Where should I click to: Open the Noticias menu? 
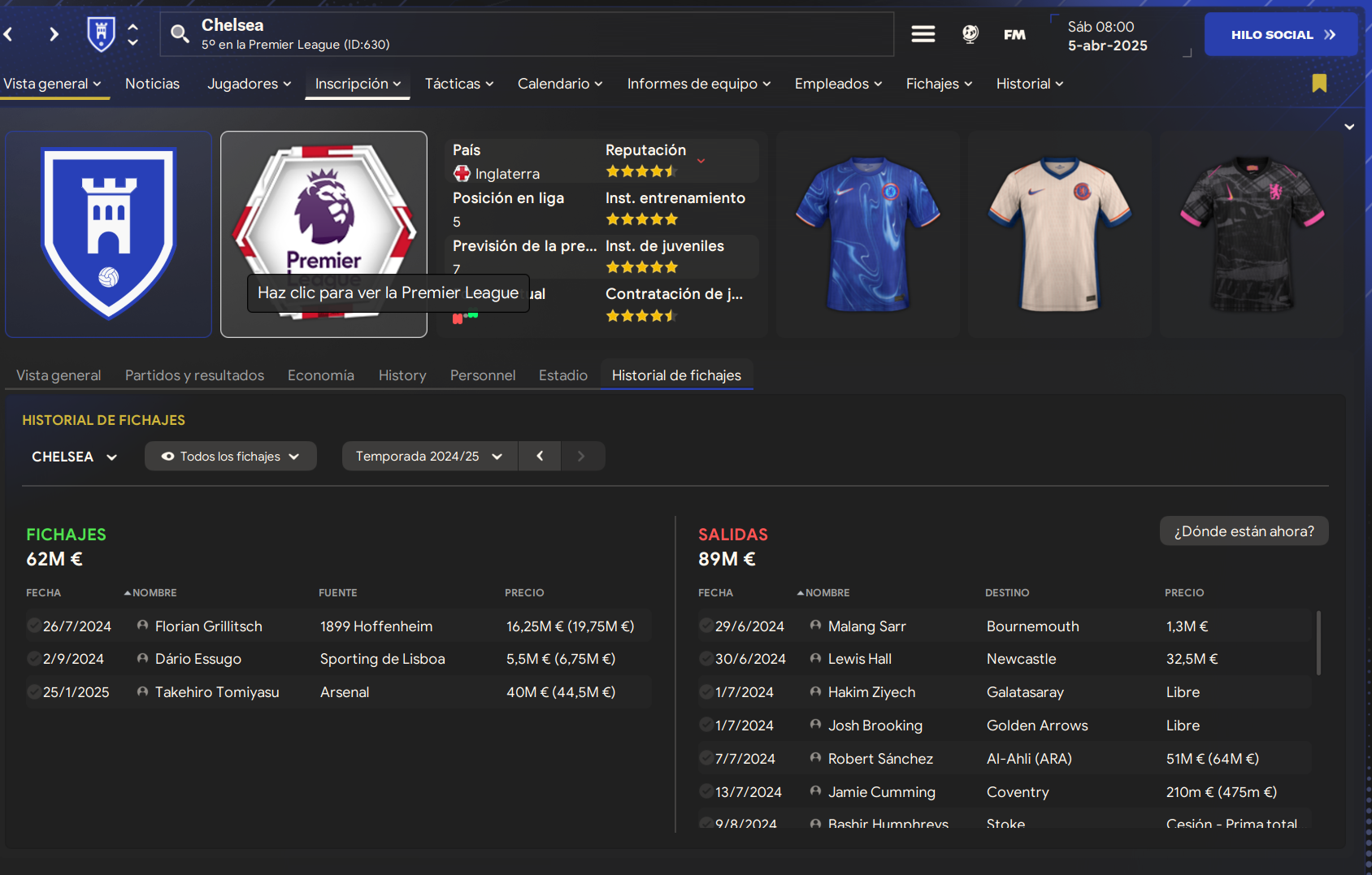152,84
